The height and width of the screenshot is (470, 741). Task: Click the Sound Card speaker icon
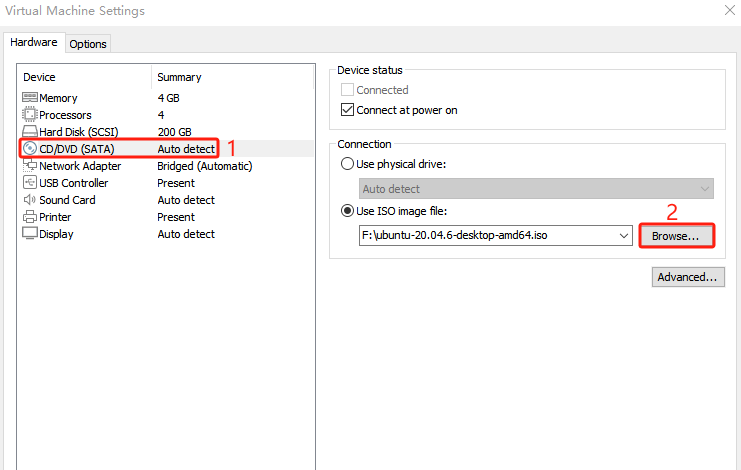pyautogui.click(x=30, y=199)
